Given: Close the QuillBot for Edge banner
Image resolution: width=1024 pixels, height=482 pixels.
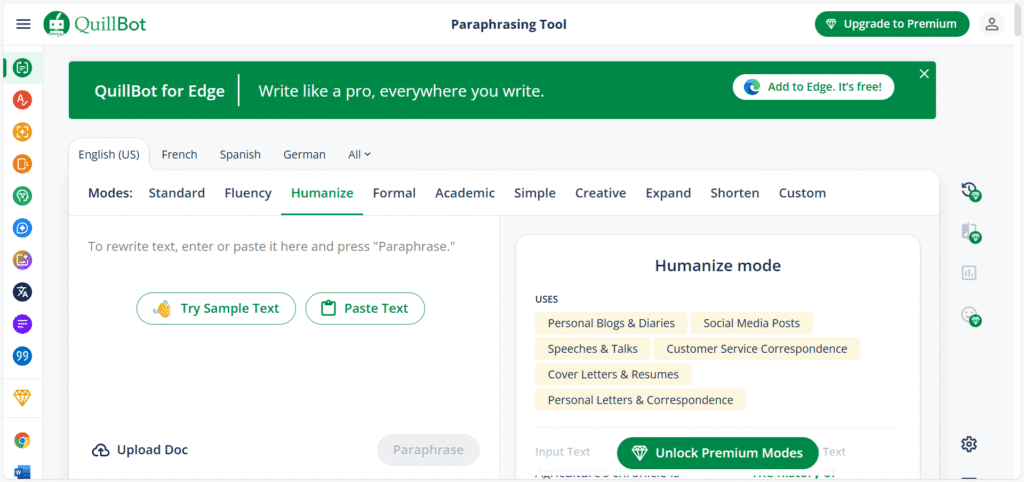Looking at the screenshot, I should (924, 74).
